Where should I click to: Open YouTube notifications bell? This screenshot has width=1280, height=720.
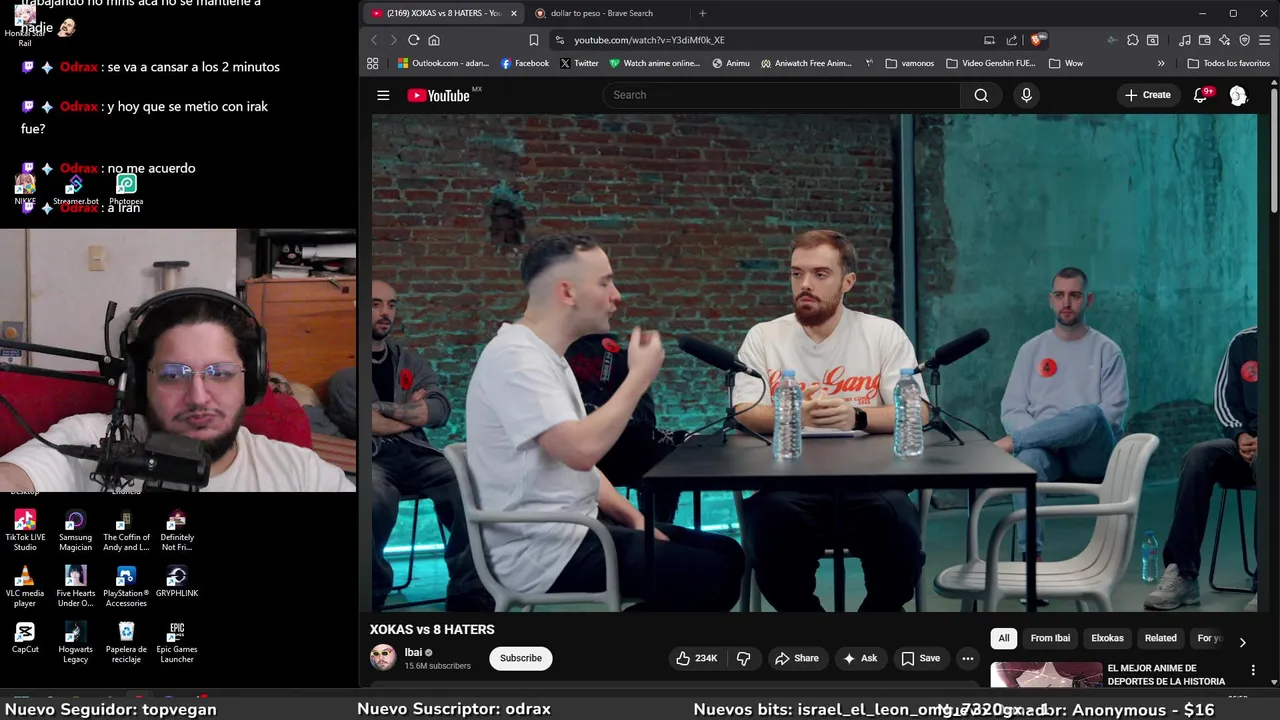[1201, 95]
